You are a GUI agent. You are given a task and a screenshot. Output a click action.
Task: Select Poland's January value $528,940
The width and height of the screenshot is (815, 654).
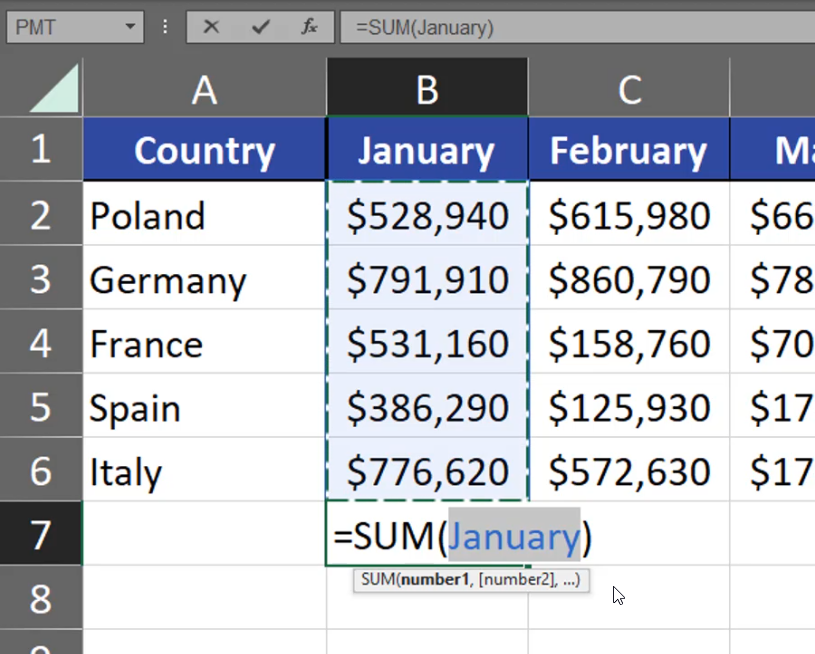[x=427, y=216]
